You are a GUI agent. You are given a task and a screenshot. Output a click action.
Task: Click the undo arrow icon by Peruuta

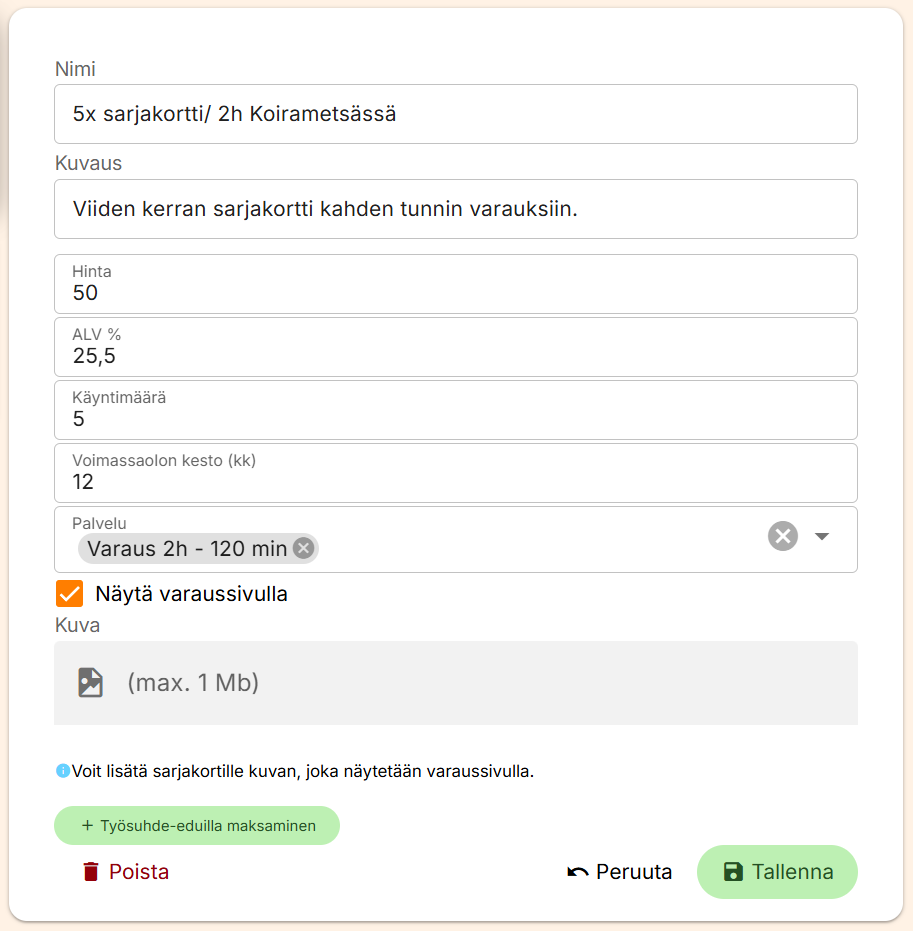click(x=578, y=872)
